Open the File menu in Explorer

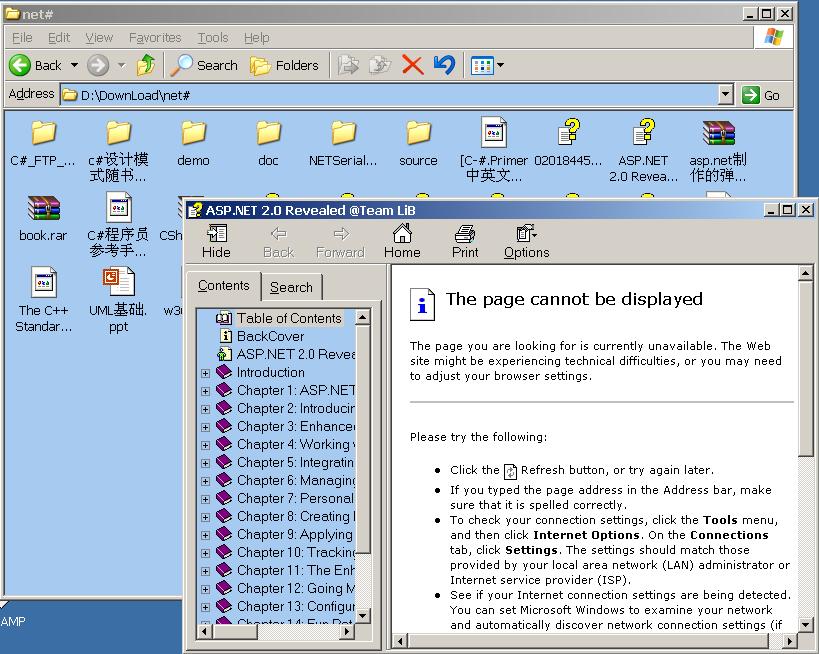coord(22,38)
